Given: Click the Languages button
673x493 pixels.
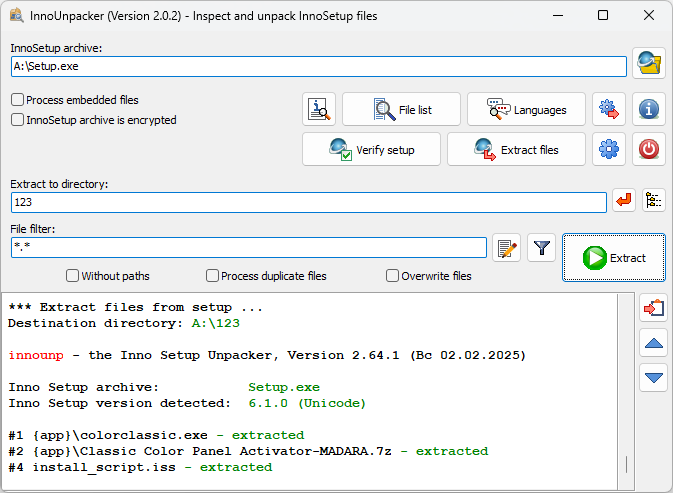Looking at the screenshot, I should [x=526, y=109].
